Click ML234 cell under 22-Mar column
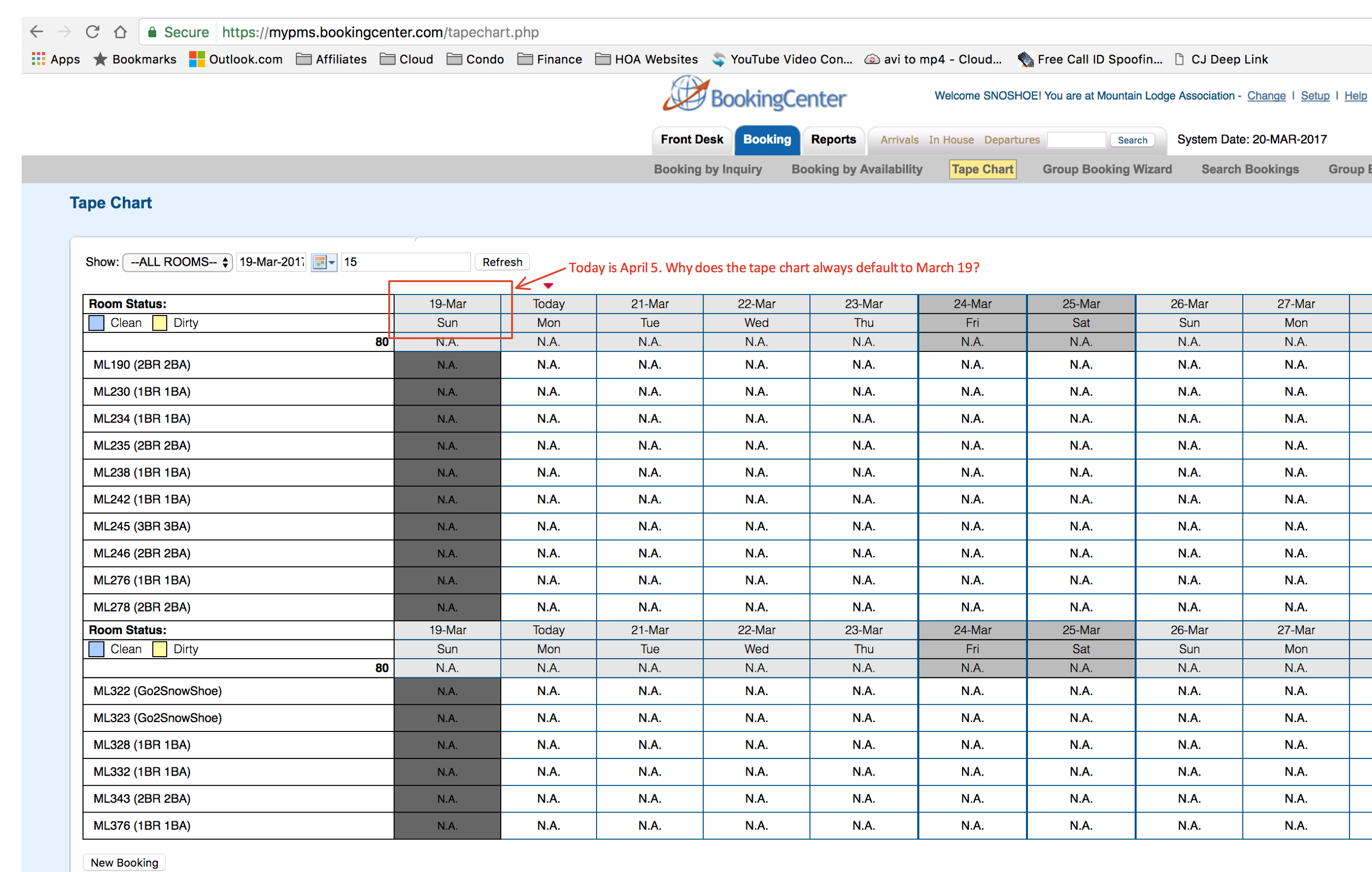1372x872 pixels. 756,418
